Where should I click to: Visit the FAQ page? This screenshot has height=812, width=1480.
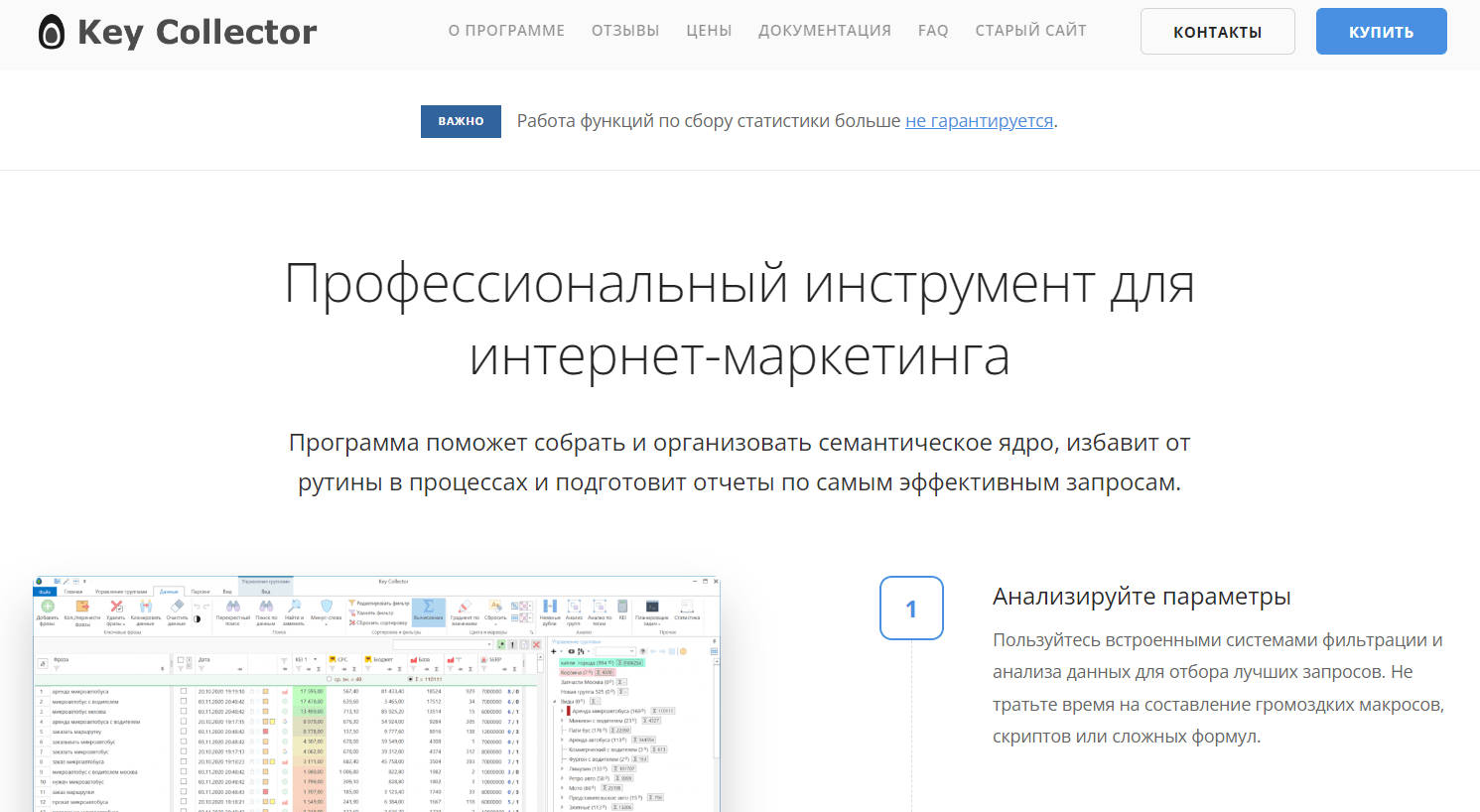click(x=933, y=31)
